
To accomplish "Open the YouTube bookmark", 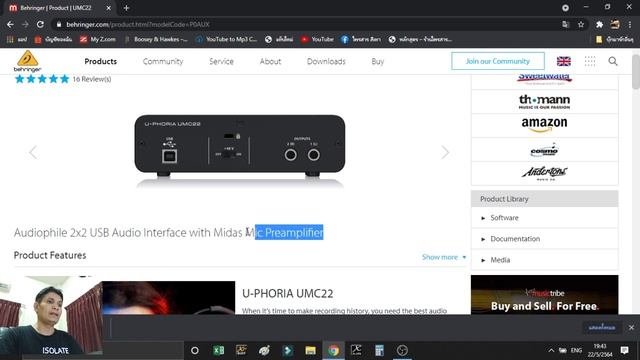I will tap(317, 39).
